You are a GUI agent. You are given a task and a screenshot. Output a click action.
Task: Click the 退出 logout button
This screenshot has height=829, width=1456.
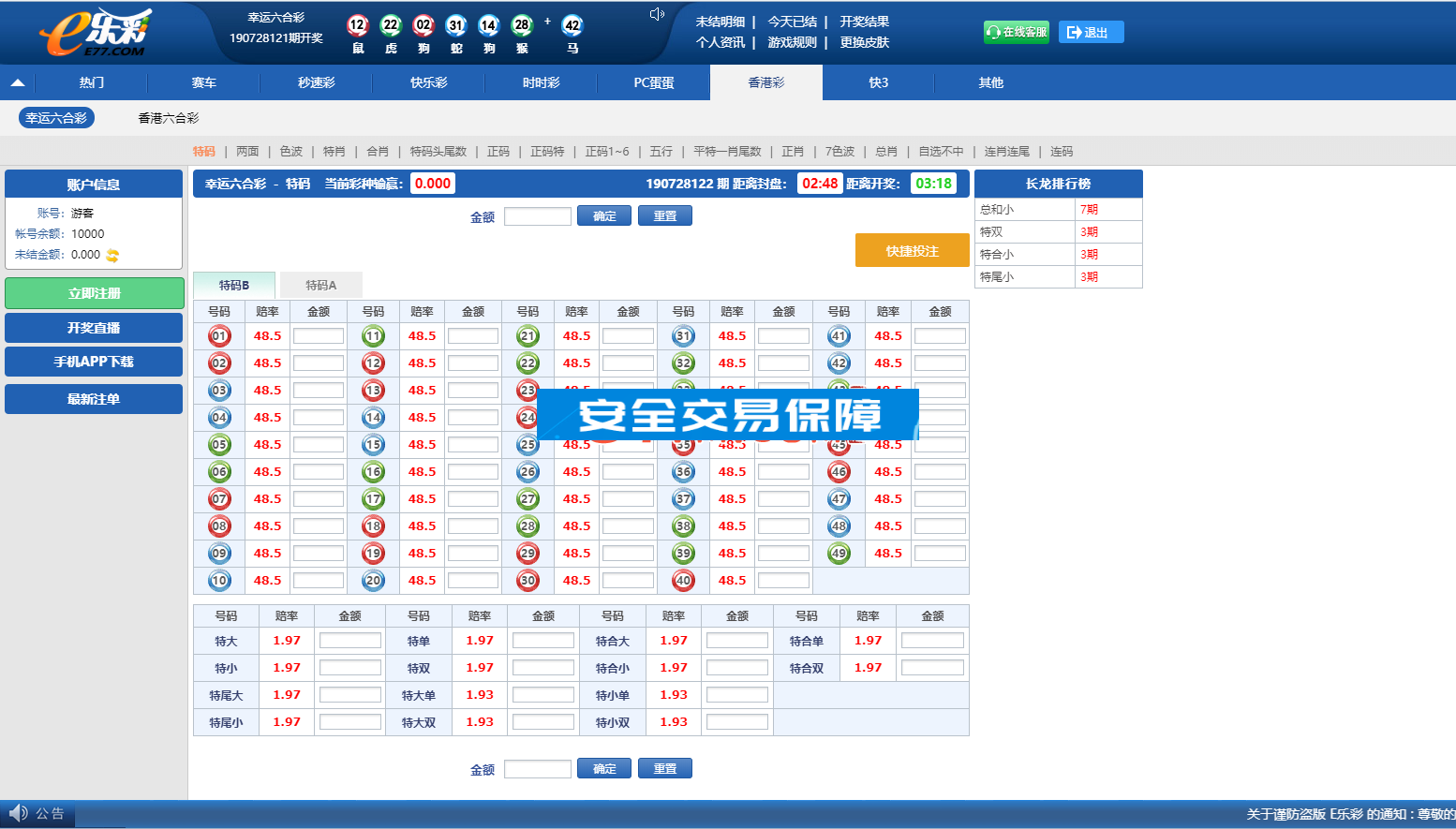[1091, 32]
